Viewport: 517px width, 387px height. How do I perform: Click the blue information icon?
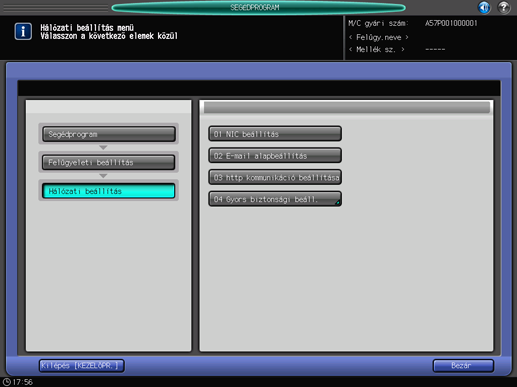click(x=23, y=32)
